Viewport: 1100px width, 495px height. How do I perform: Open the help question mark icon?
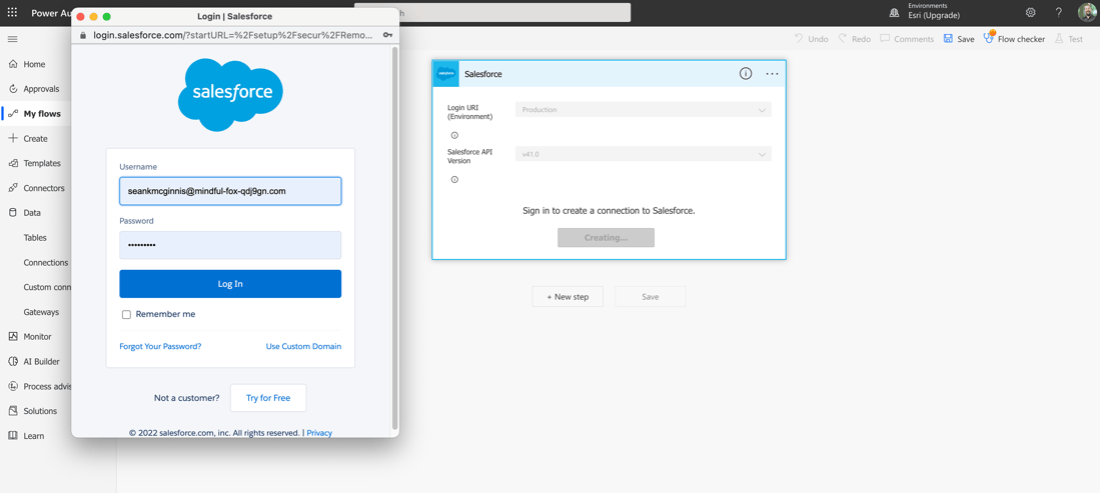point(1059,12)
